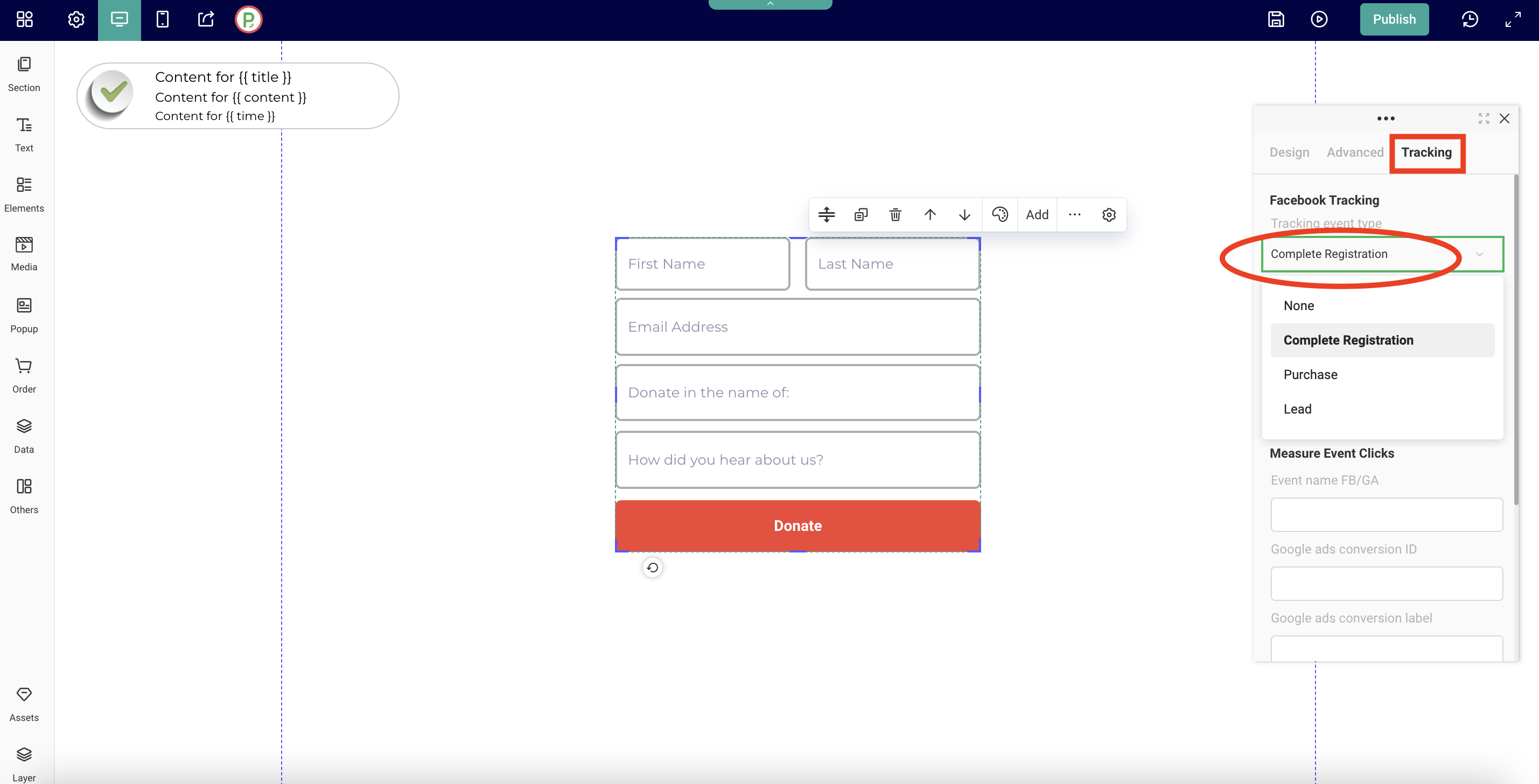Move form up with arrow icon
The image size is (1539, 784).
[x=930, y=214]
